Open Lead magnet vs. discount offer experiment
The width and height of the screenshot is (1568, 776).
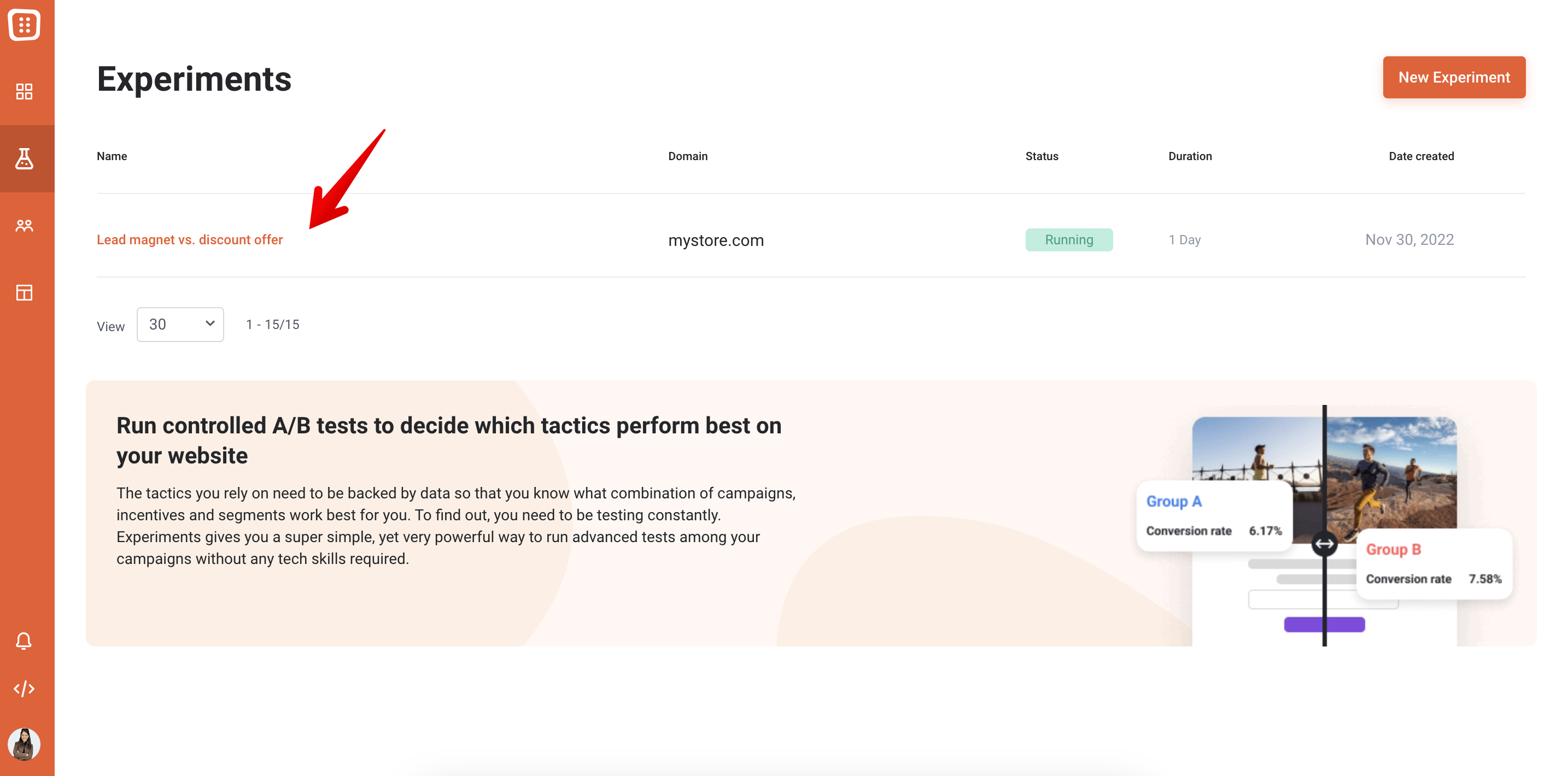tap(189, 240)
